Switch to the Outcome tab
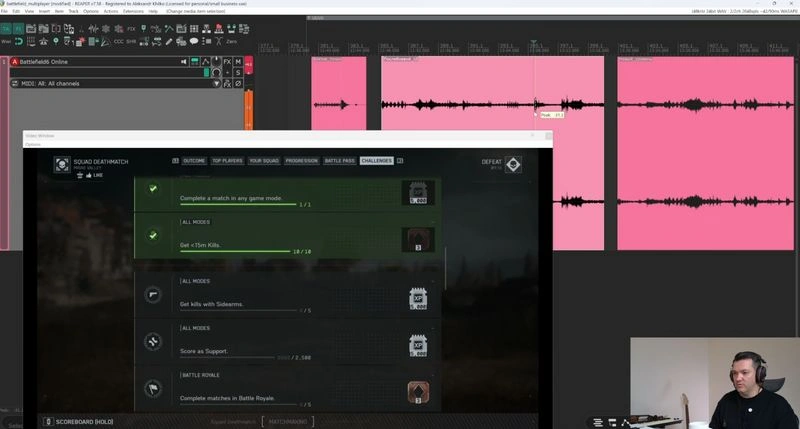 click(194, 161)
